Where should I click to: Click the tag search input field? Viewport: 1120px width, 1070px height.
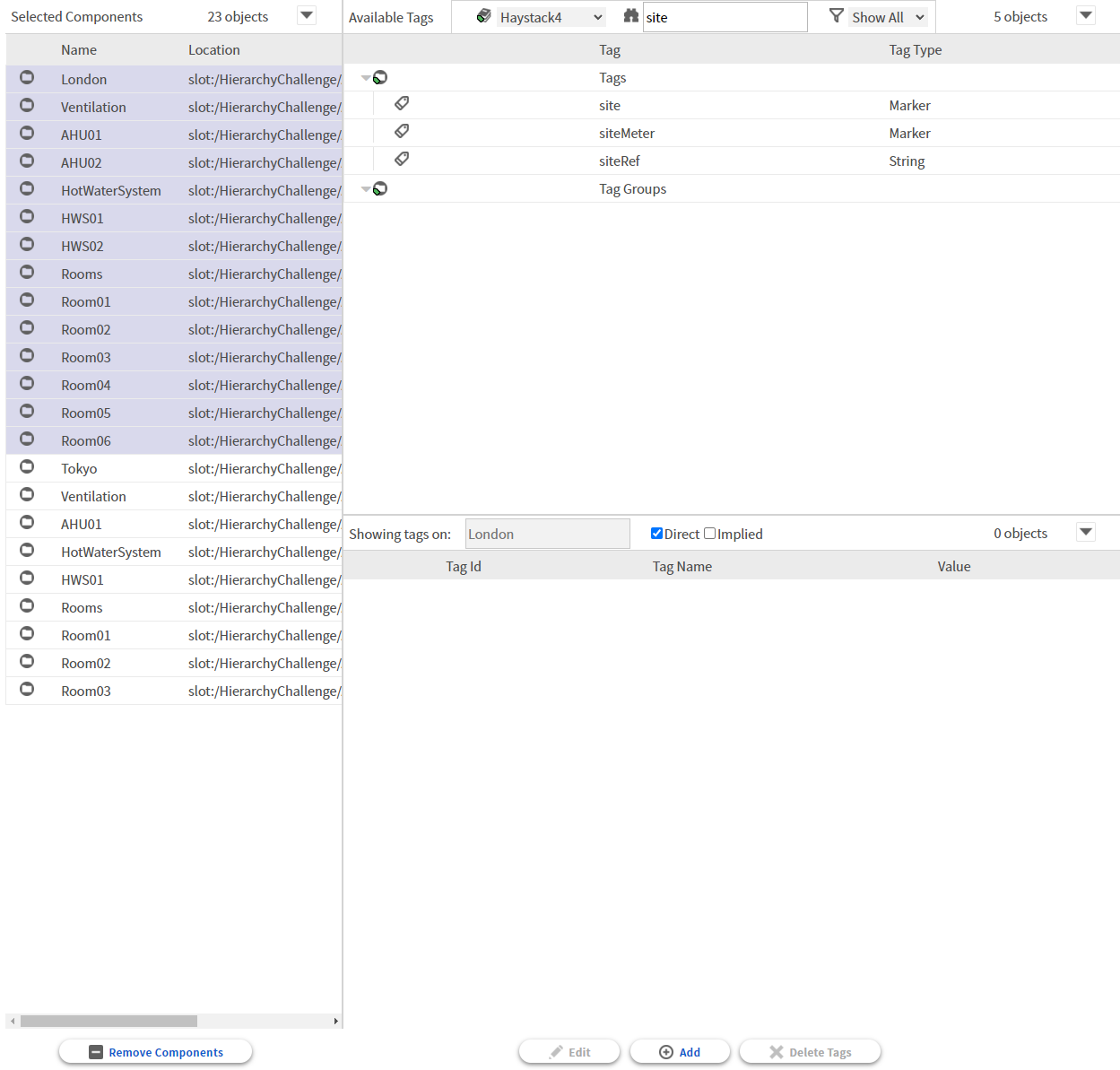724,17
